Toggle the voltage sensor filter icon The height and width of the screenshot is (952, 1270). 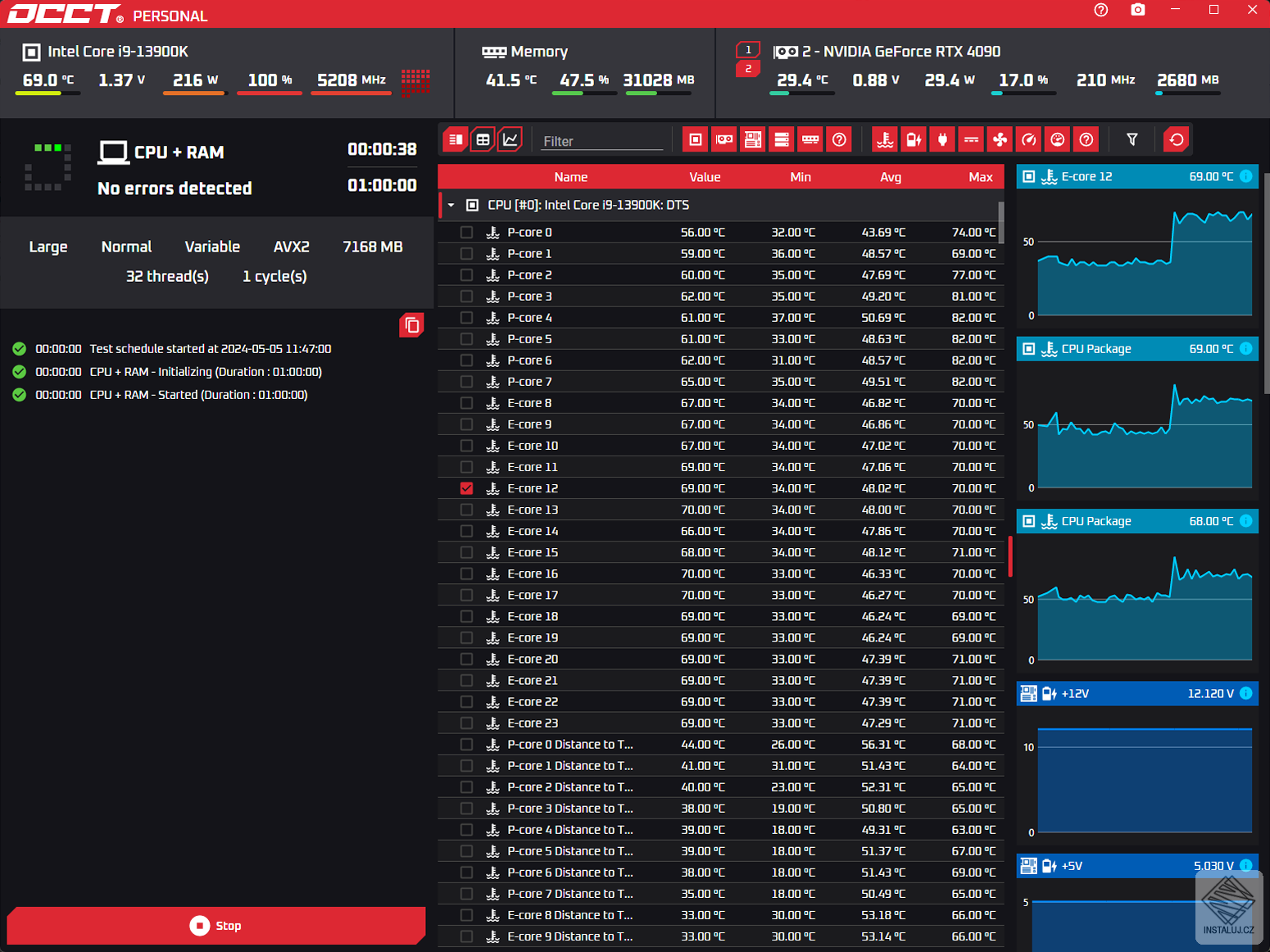click(914, 139)
